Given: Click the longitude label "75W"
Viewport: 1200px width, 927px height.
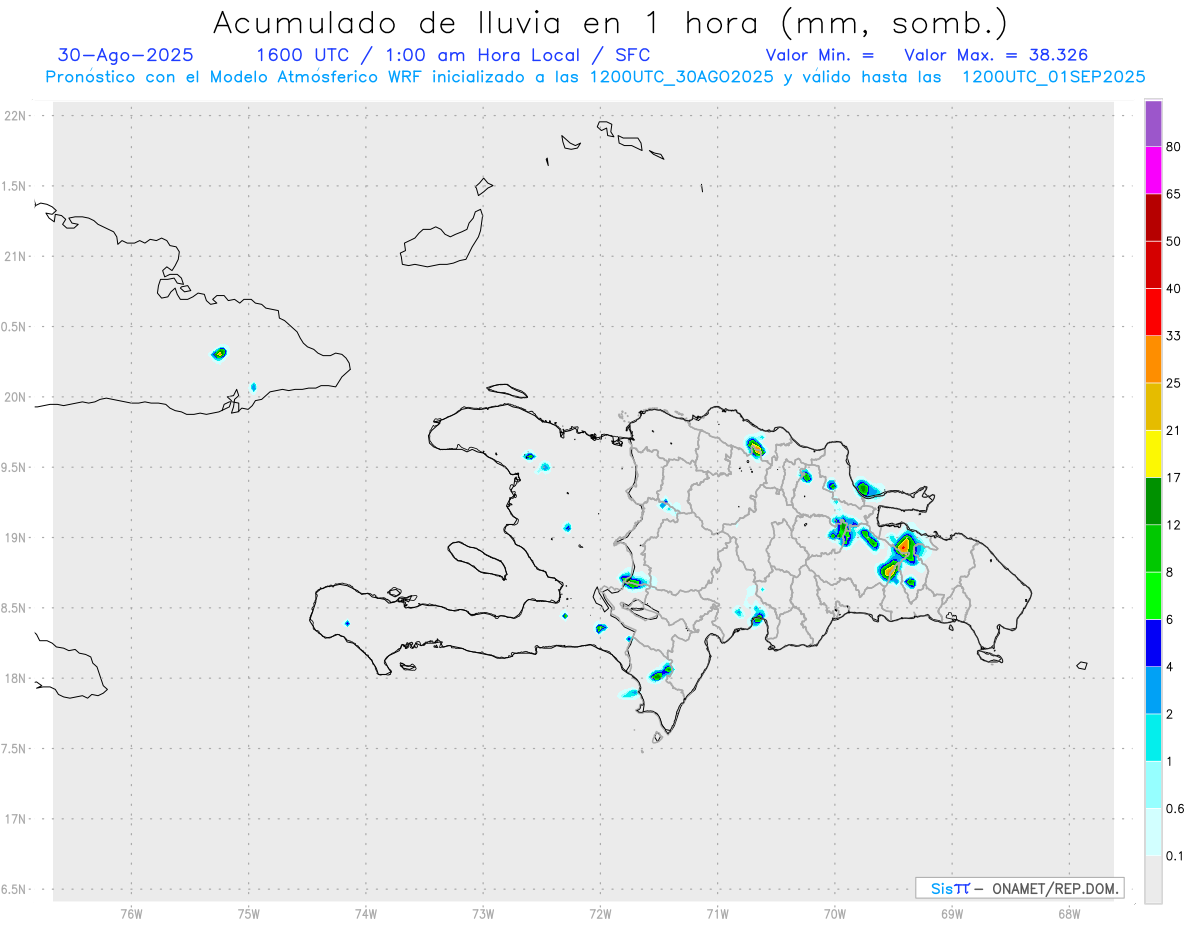Looking at the screenshot, I should [249, 914].
